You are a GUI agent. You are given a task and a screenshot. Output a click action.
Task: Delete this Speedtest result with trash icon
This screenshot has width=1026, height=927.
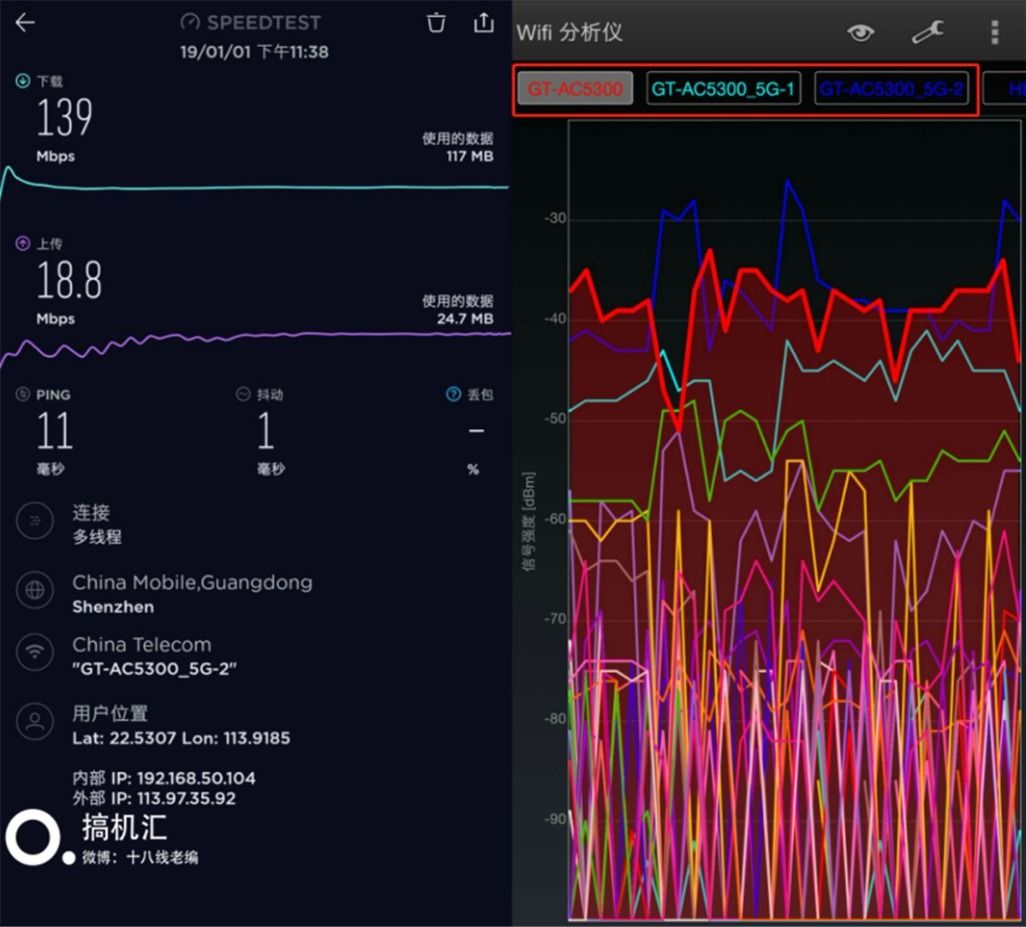(436, 23)
